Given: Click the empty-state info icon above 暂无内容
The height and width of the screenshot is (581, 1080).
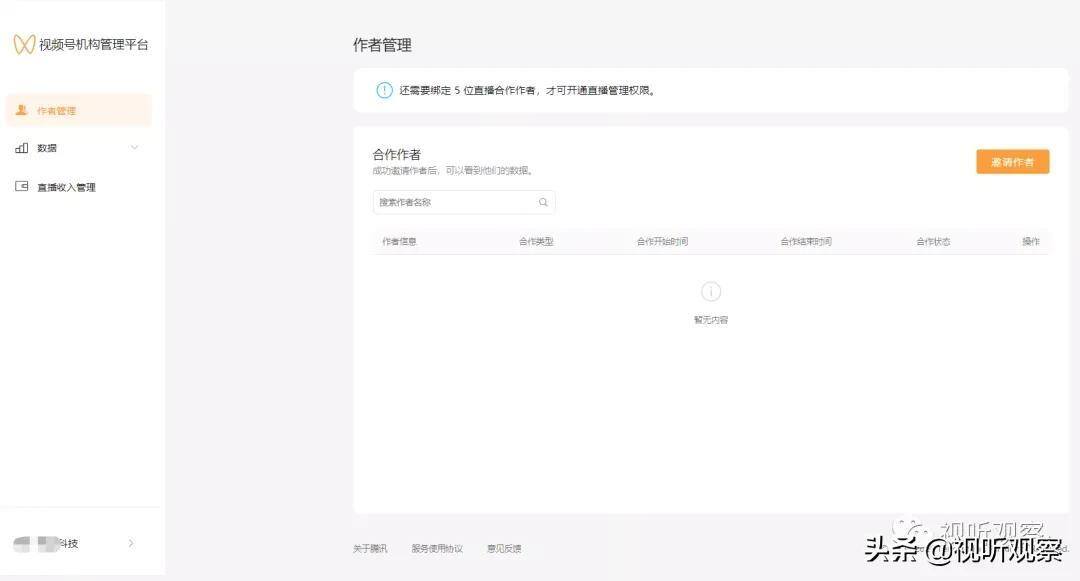Looking at the screenshot, I should pos(711,292).
